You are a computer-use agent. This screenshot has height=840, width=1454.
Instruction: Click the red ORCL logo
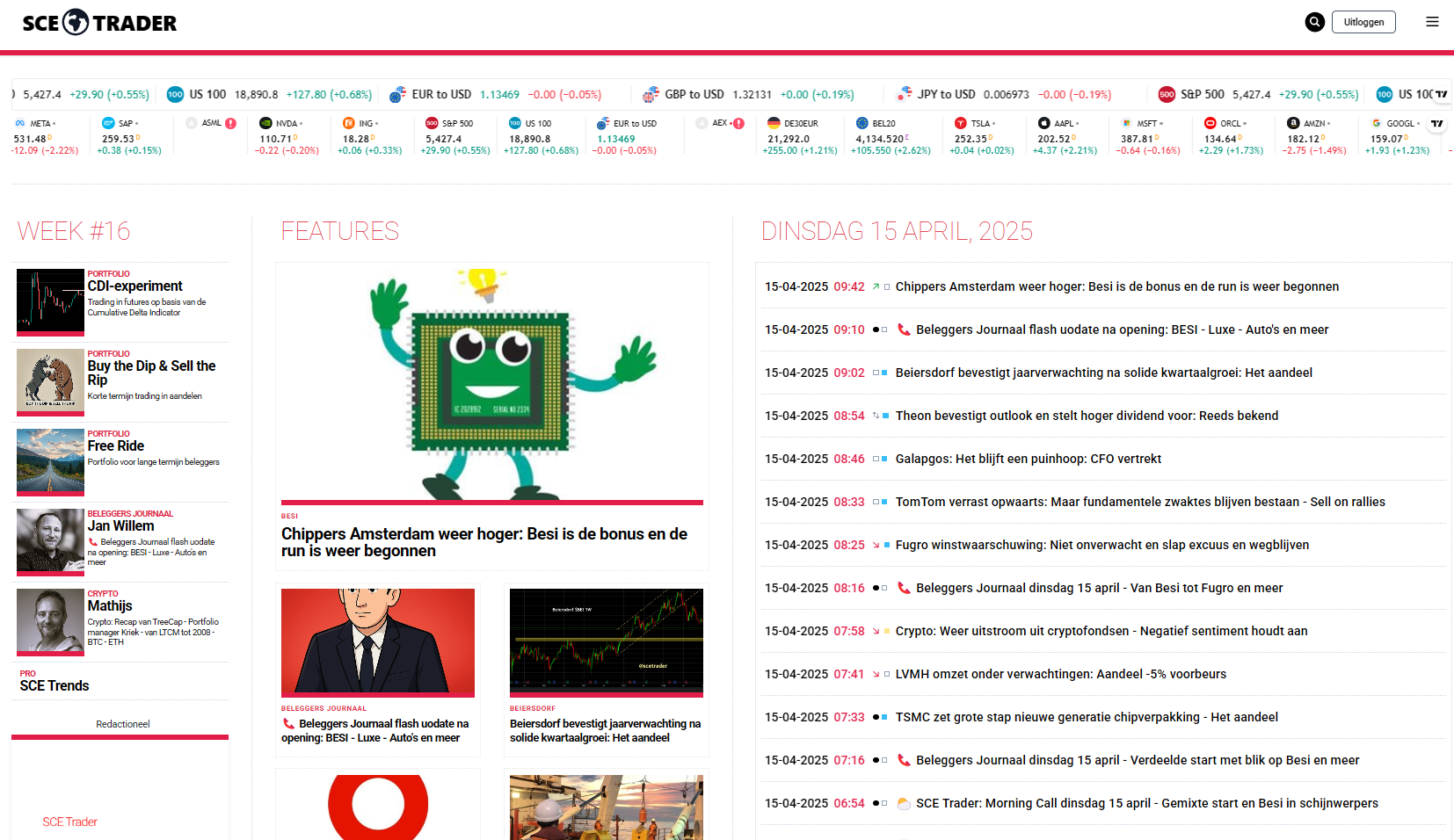click(x=1210, y=123)
